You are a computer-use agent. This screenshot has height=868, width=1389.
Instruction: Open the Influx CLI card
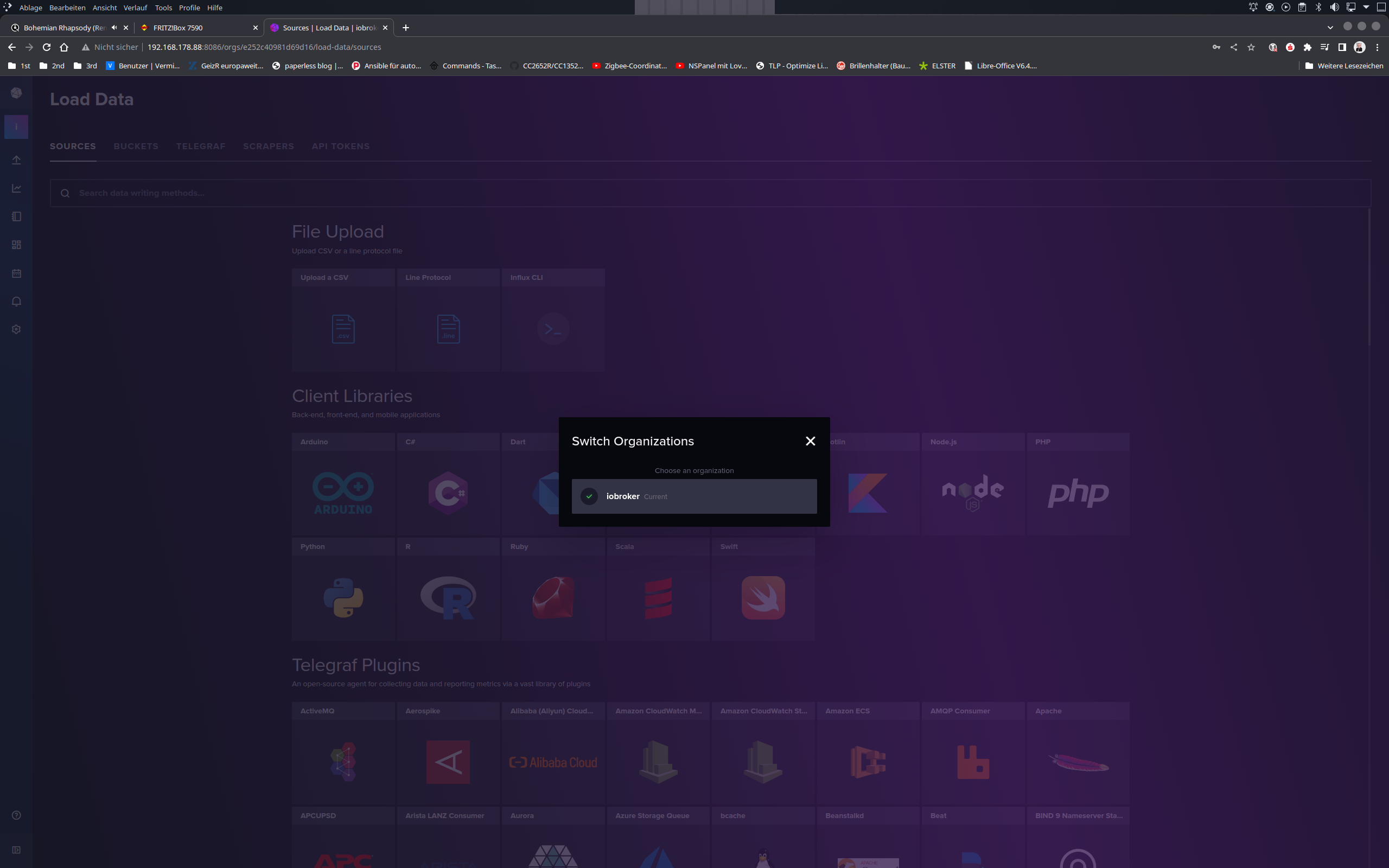pos(553,320)
